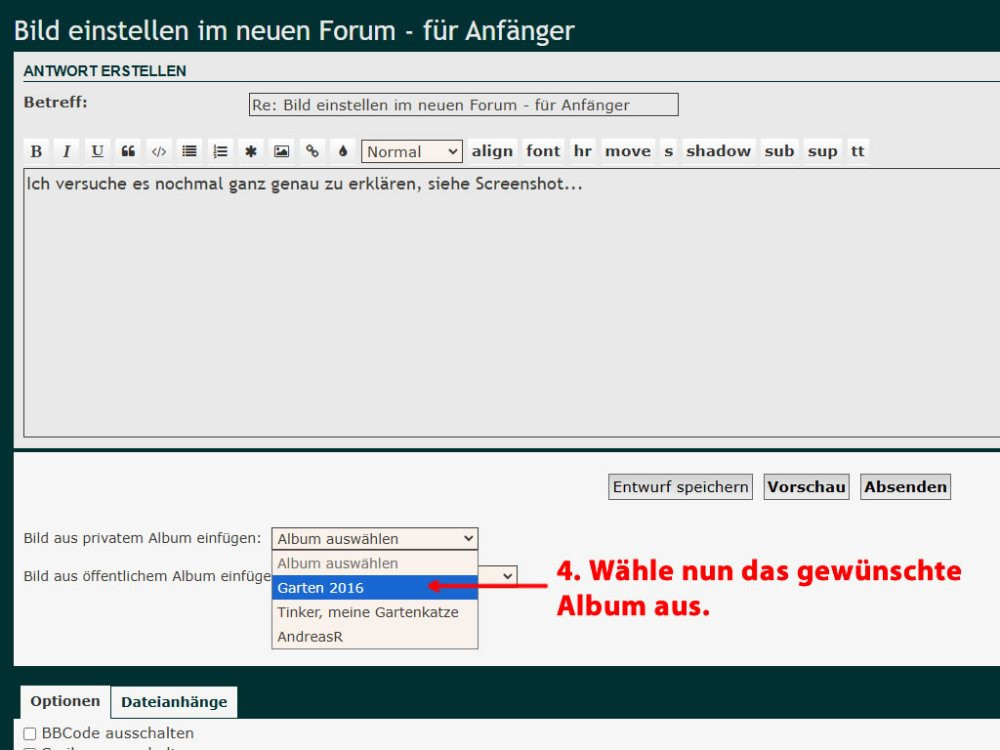Screen dimensions: 1000x750
Task: Insert a numbered list
Action: (220, 151)
